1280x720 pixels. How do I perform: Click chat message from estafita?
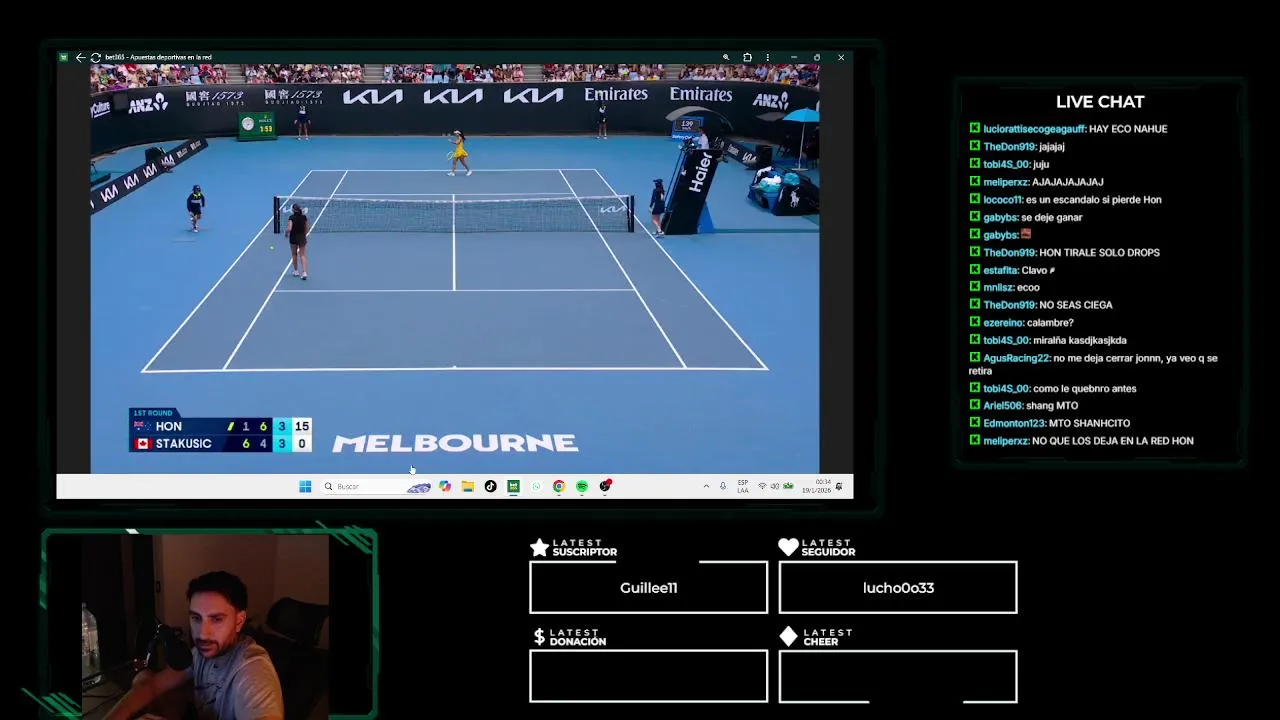coord(1038,270)
